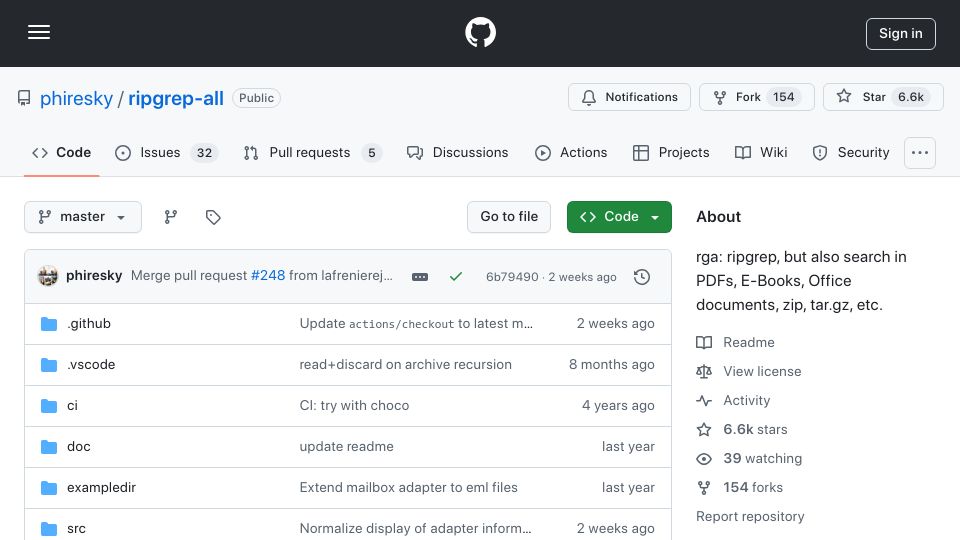960x540 pixels.
Task: Open the Activity link in About
Action: [733, 401]
